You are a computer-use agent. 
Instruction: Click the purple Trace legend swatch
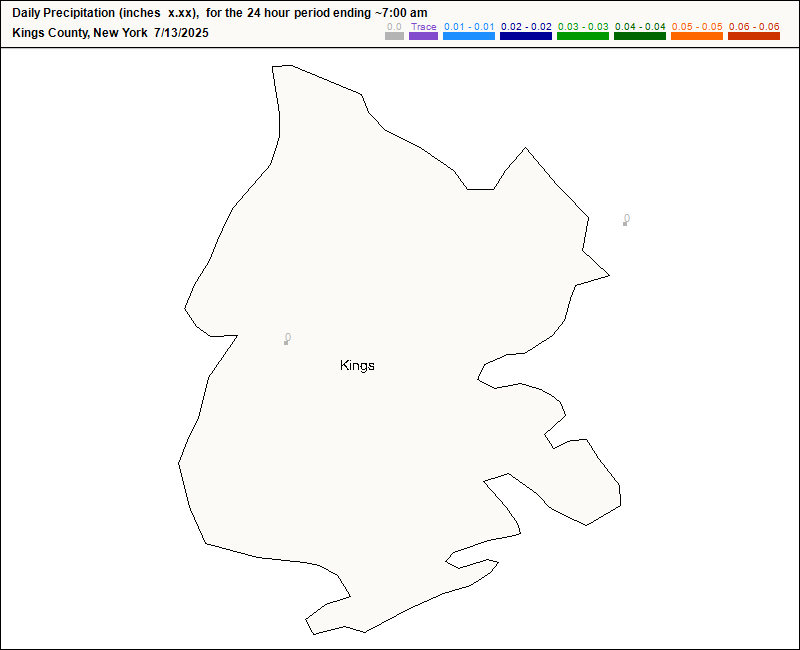423,36
